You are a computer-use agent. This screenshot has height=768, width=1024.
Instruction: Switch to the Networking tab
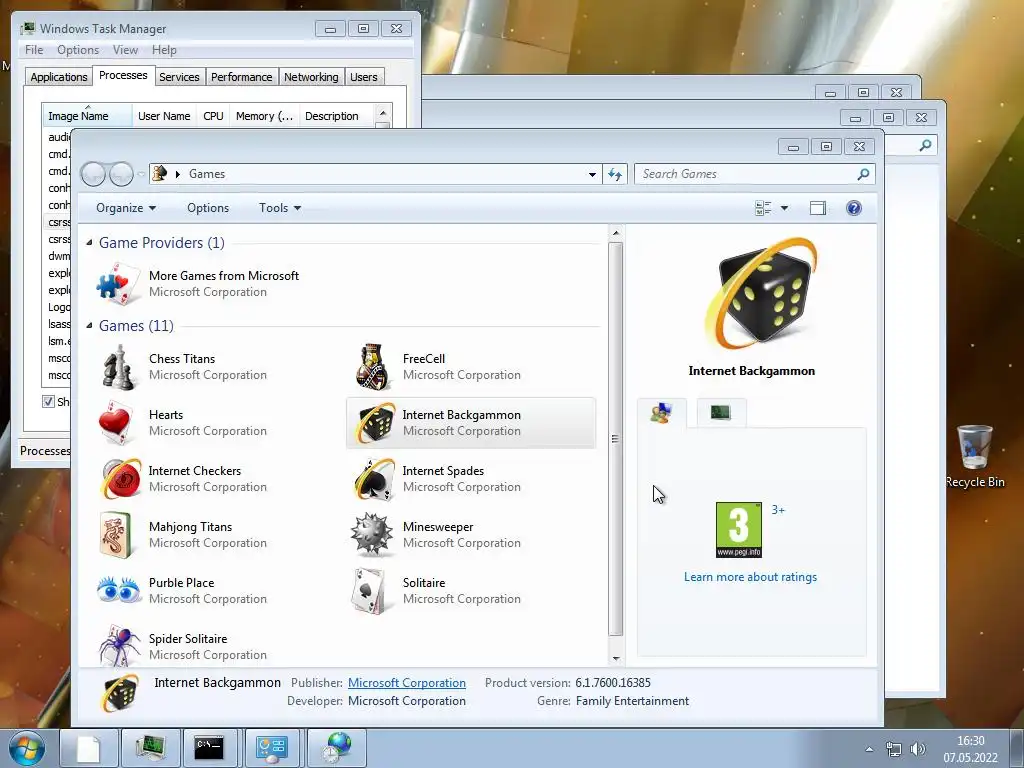(x=312, y=77)
